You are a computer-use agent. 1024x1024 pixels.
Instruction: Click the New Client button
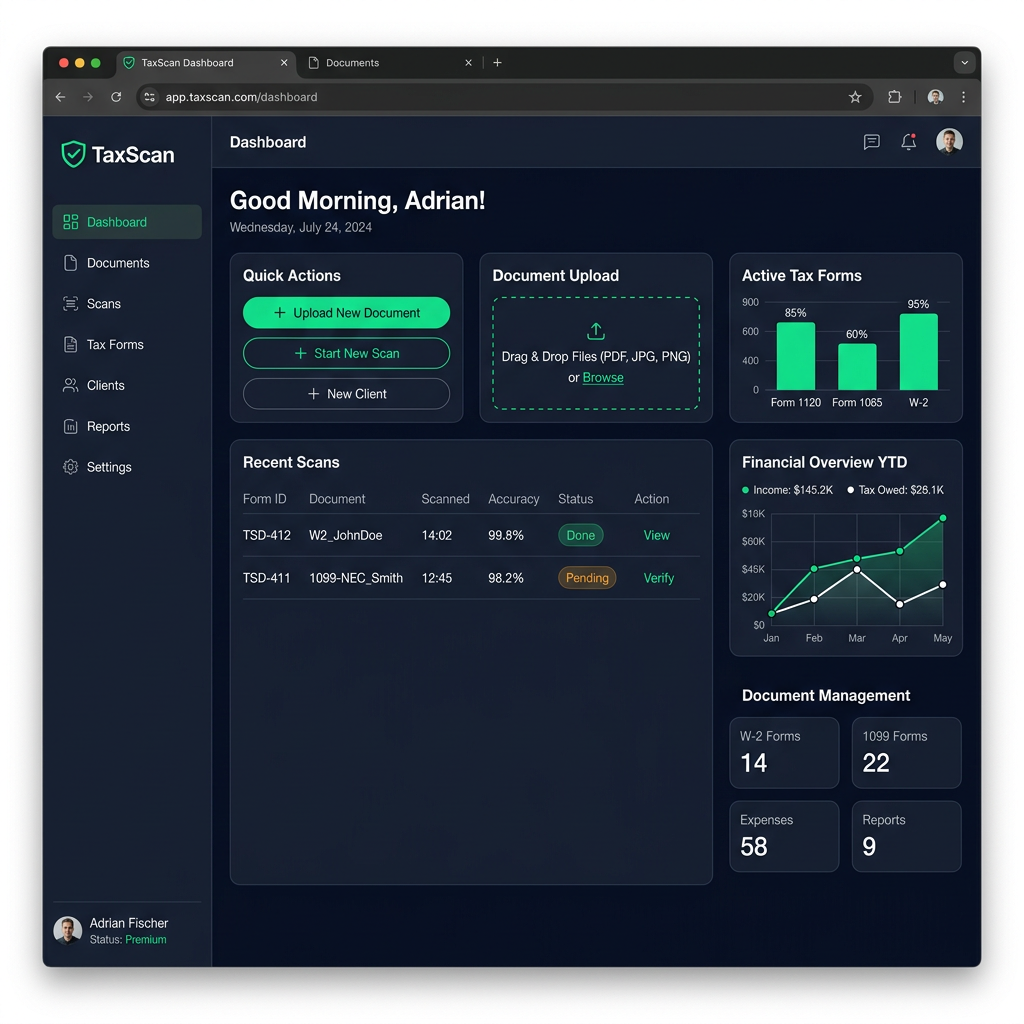(346, 394)
